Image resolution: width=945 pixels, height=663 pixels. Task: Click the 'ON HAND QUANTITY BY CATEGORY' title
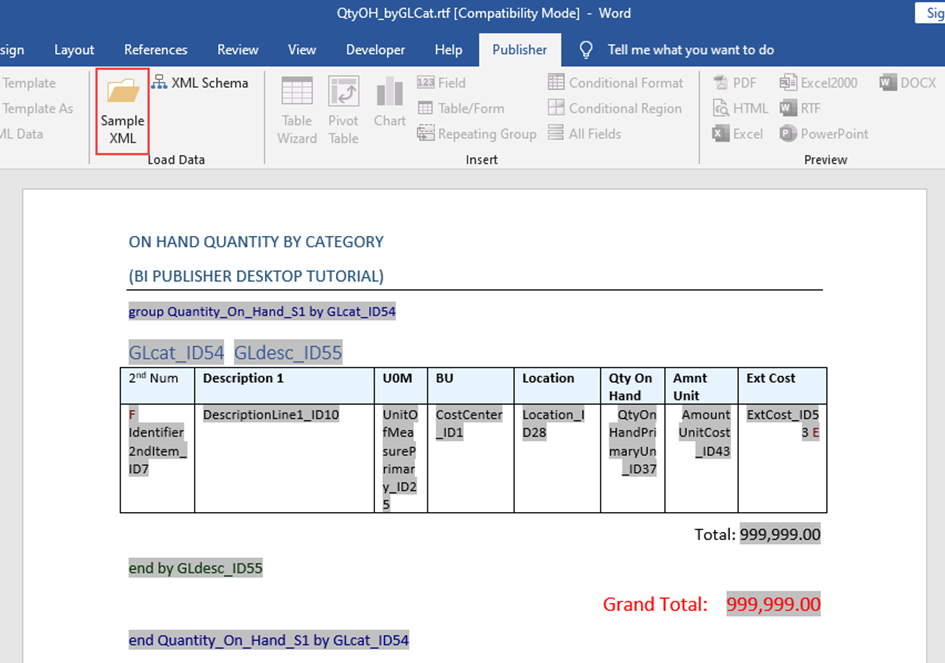click(256, 242)
